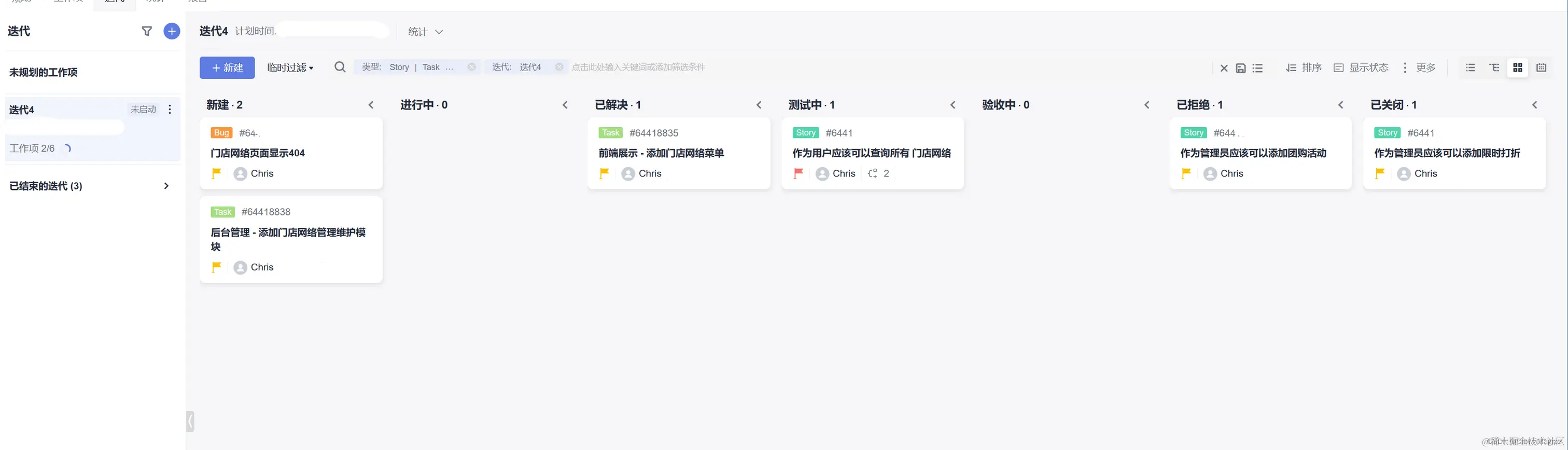Click the red priority flag on 查询所有 门店网络 card
This screenshot has height=450, width=1568.
798,173
